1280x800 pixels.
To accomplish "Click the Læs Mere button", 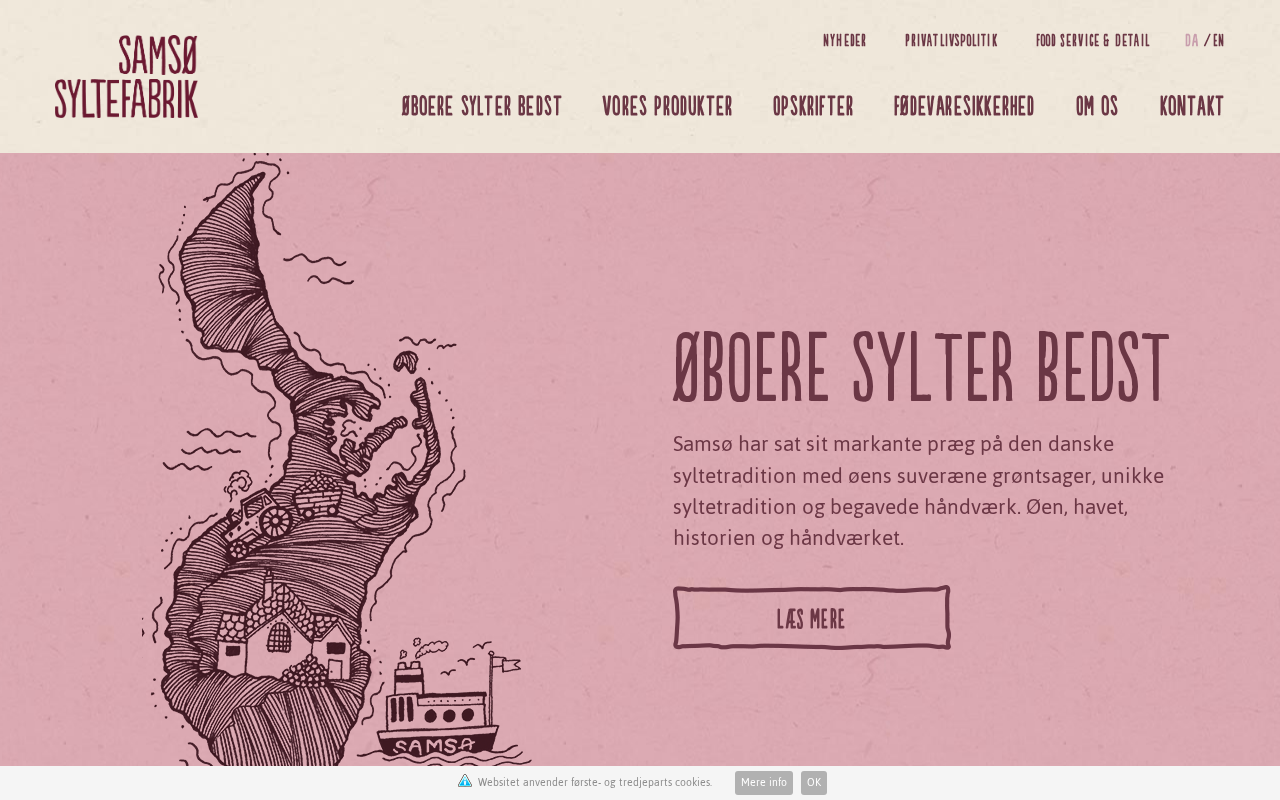I will (x=811, y=618).
